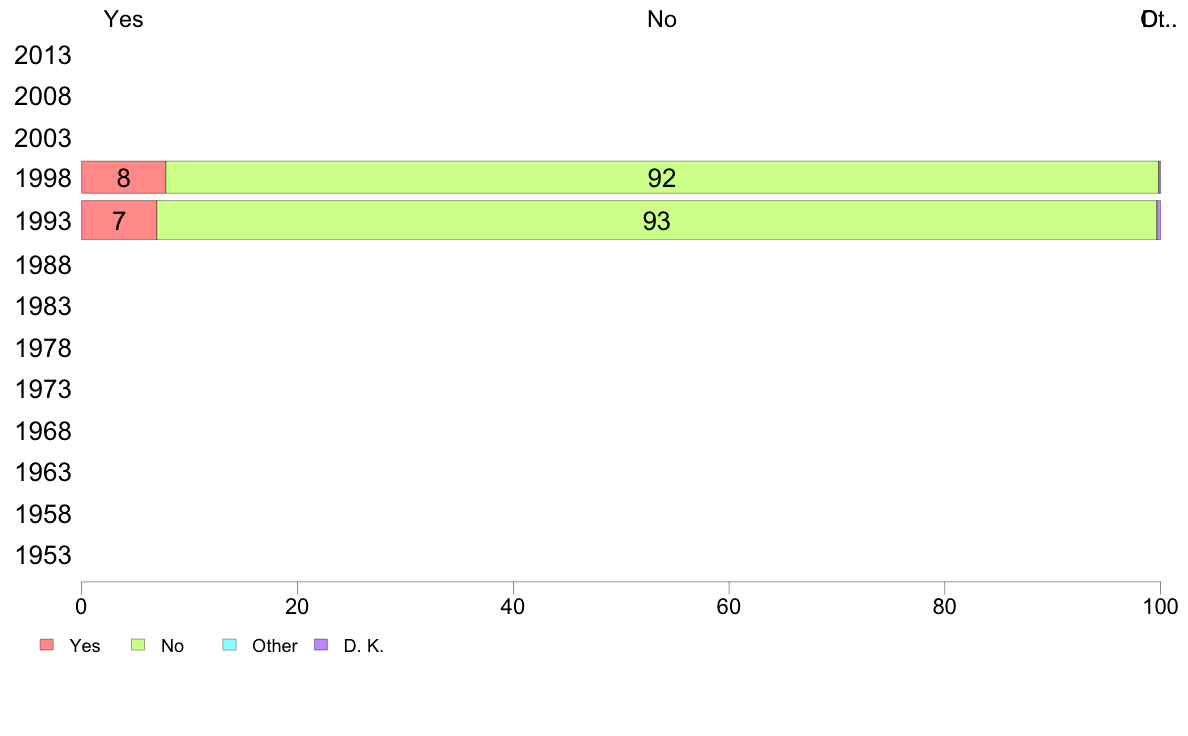Viewport: 1188px width, 736px height.
Task: Click the red Yes legend swatch
Action: 47,645
